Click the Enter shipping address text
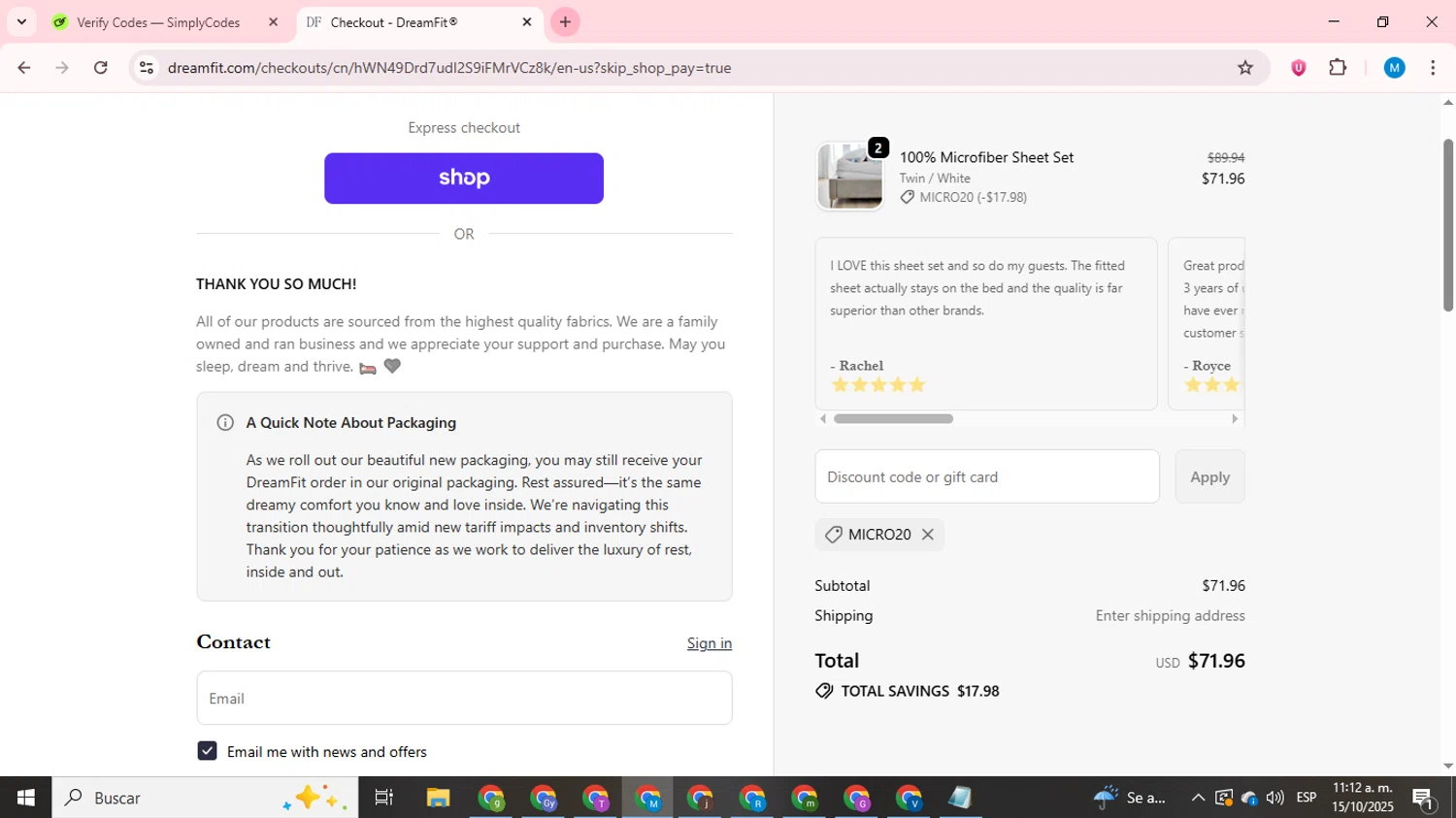 click(1170, 615)
